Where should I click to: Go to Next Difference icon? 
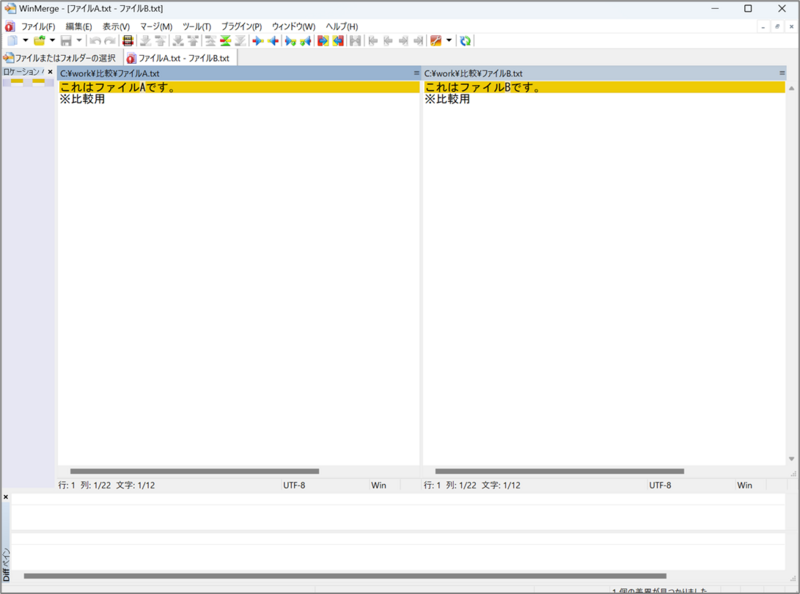point(145,41)
